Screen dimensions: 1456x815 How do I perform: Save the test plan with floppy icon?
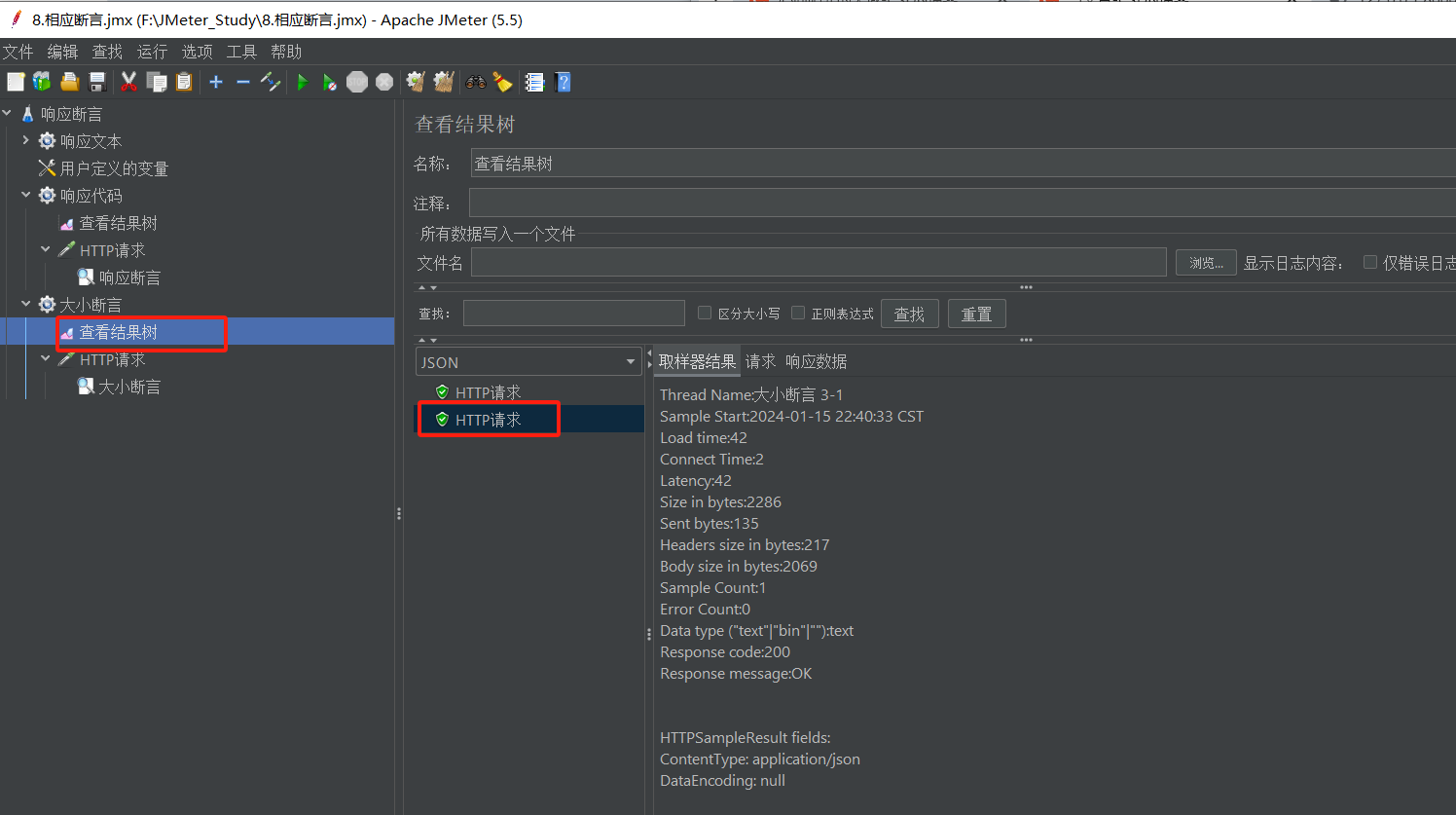coord(97,82)
